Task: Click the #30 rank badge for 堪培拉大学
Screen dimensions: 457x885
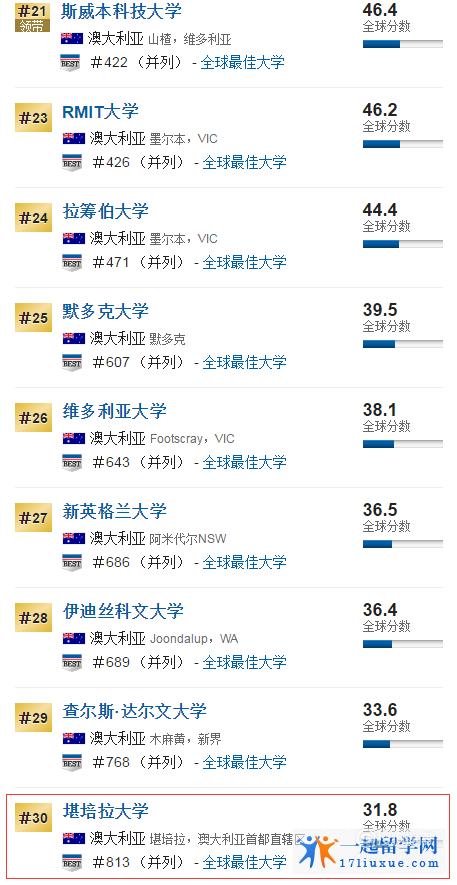Action: (x=33, y=818)
